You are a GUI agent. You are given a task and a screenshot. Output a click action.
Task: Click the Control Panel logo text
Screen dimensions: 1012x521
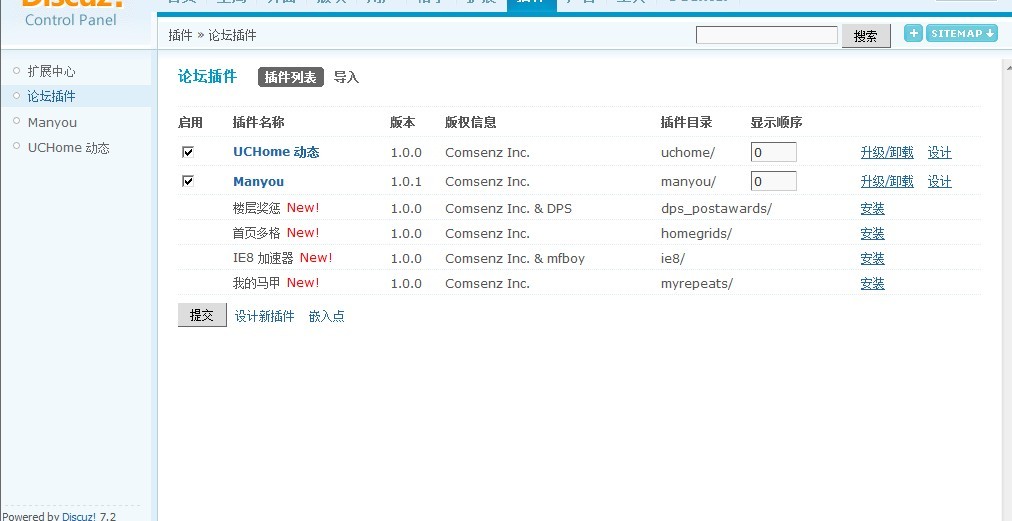coord(71,20)
